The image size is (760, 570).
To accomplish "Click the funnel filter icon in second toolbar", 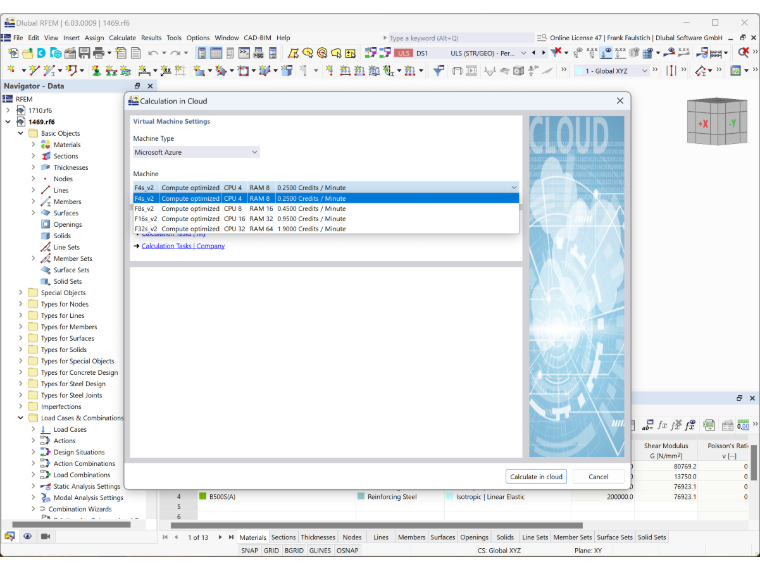I will [x=439, y=71].
